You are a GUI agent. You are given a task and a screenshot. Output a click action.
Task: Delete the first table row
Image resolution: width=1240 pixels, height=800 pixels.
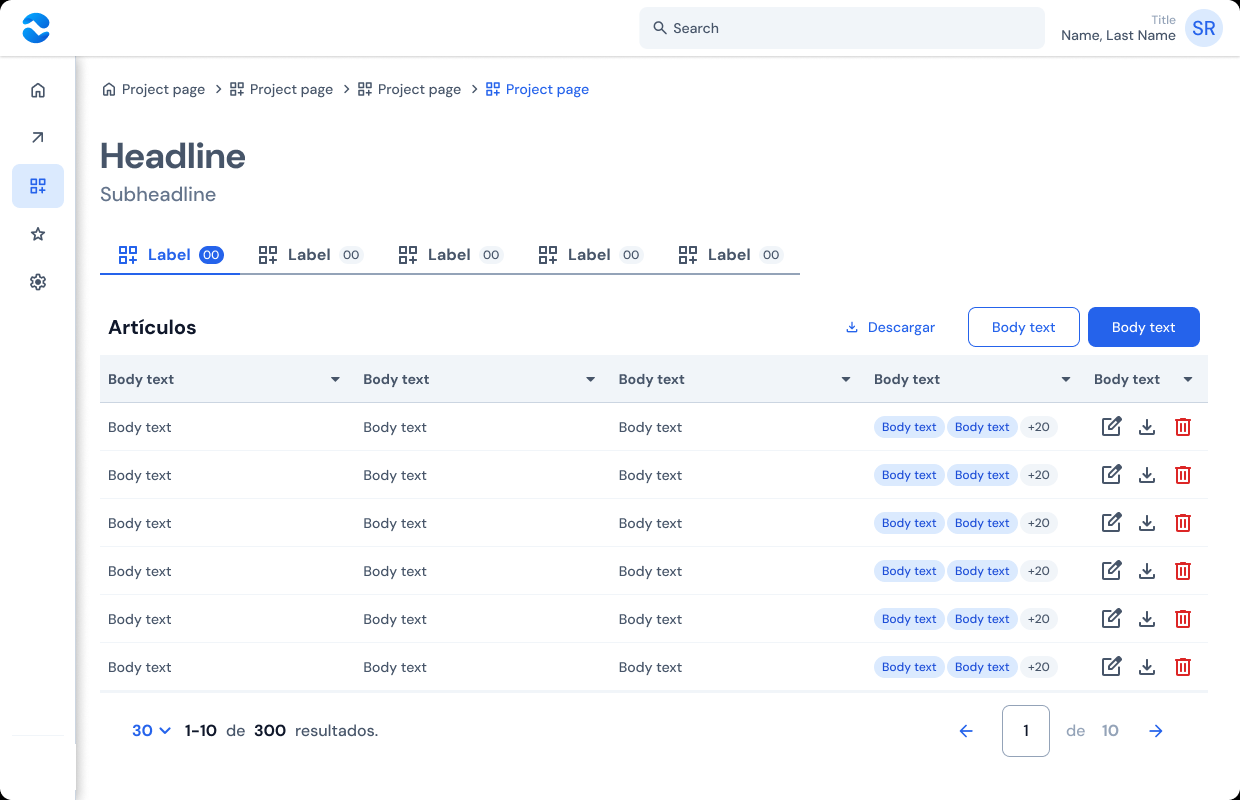click(x=1183, y=427)
